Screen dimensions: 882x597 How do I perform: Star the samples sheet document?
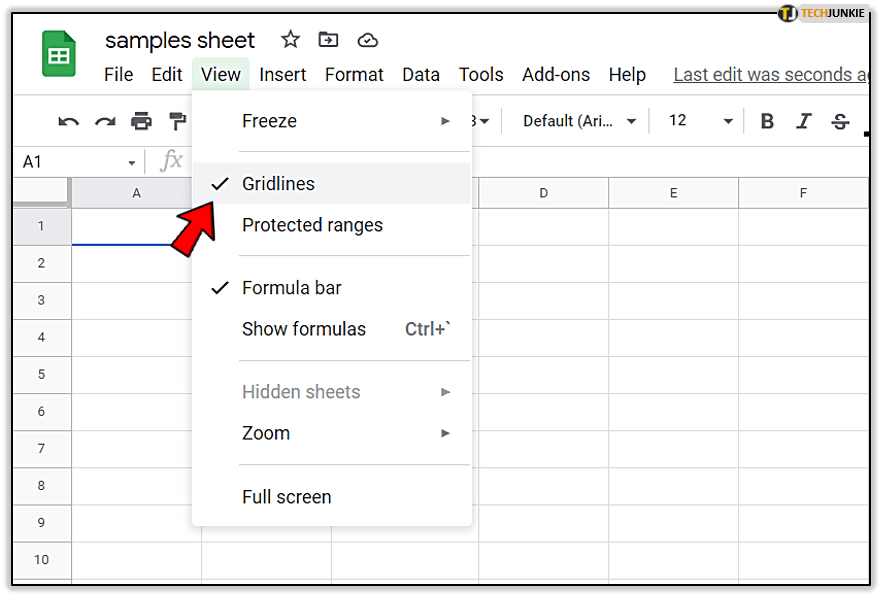(290, 40)
